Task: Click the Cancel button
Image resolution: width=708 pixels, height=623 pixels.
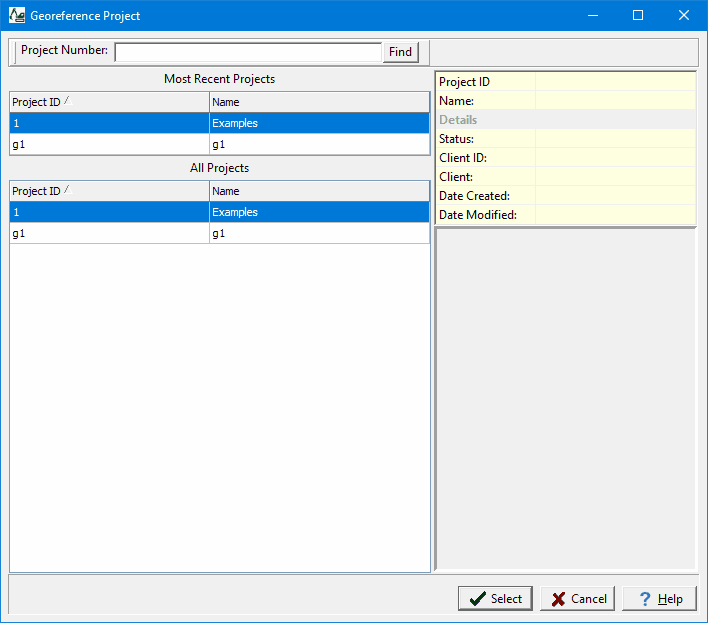Action: click(x=578, y=598)
